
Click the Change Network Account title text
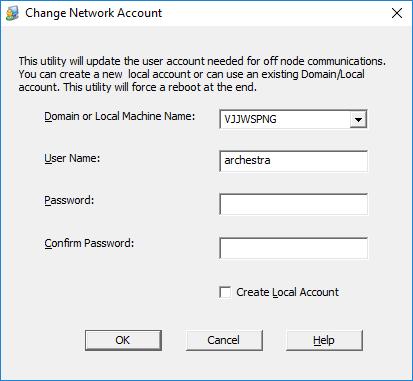tap(93, 13)
